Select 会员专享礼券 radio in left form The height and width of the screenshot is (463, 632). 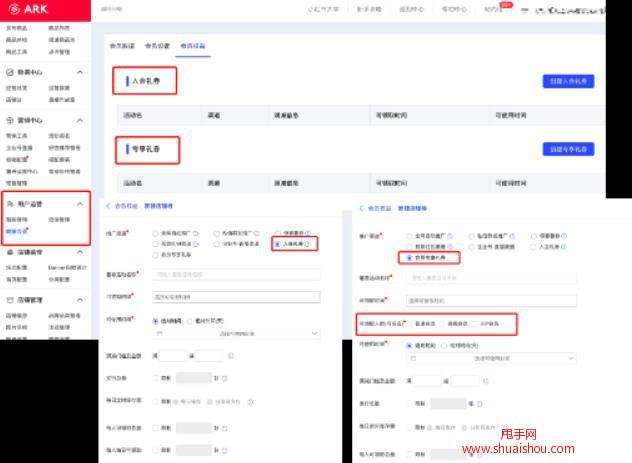click(x=155, y=255)
